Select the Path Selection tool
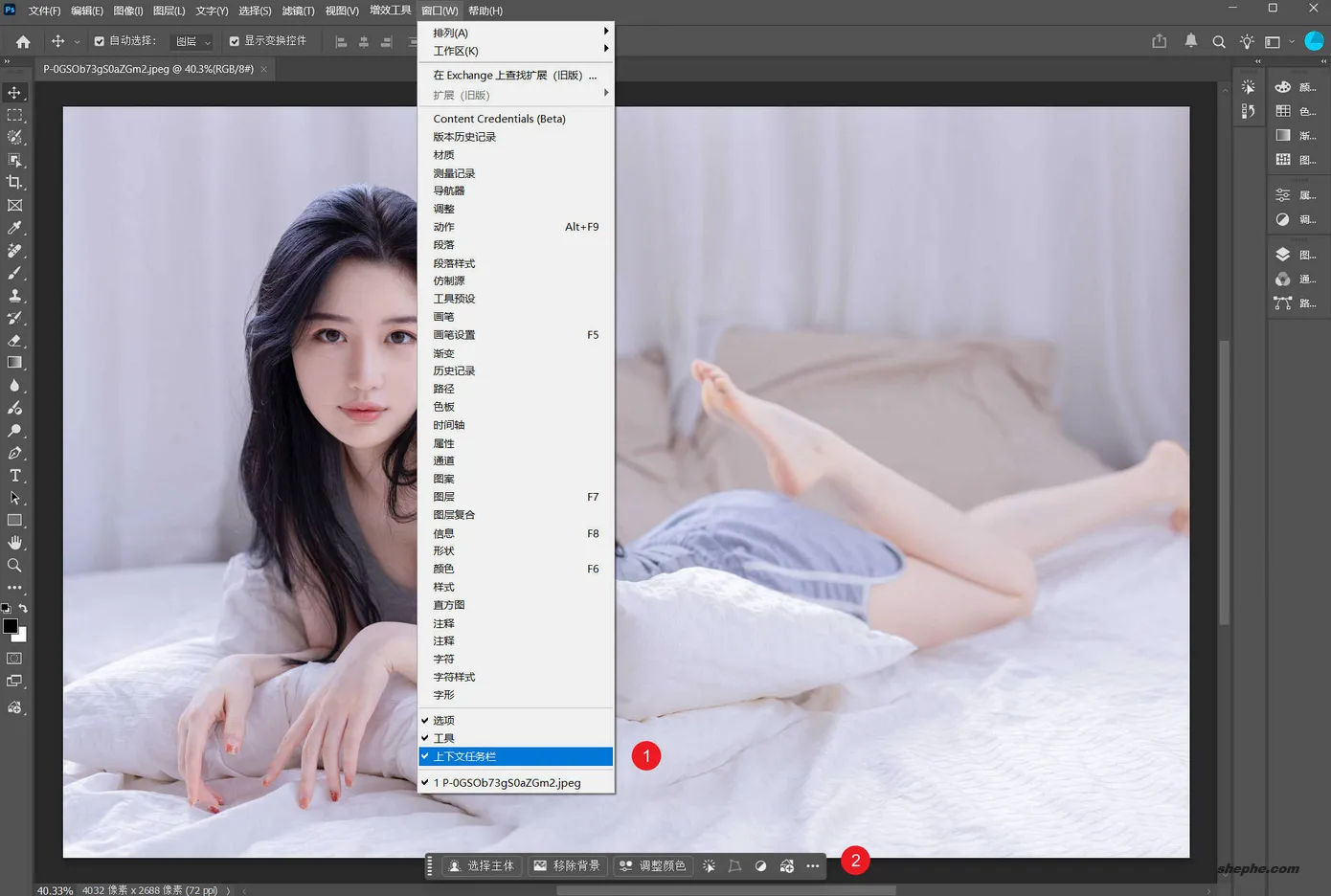1331x896 pixels. coord(14,498)
